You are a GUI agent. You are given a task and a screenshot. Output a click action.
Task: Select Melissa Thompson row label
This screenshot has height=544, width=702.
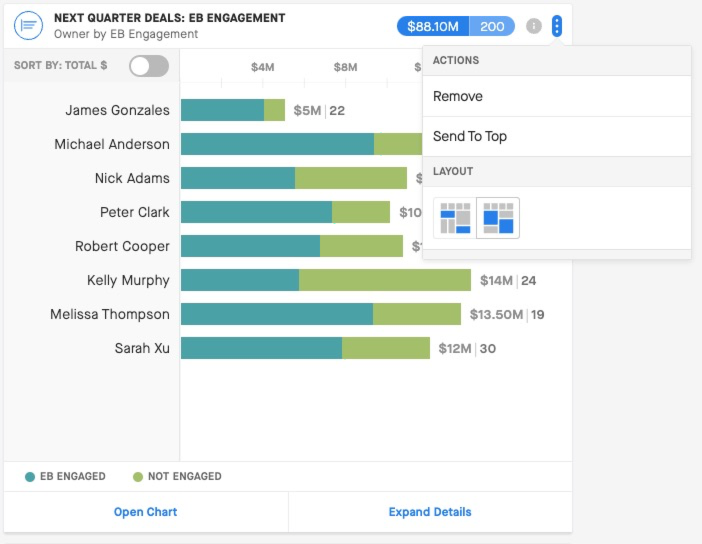[110, 314]
